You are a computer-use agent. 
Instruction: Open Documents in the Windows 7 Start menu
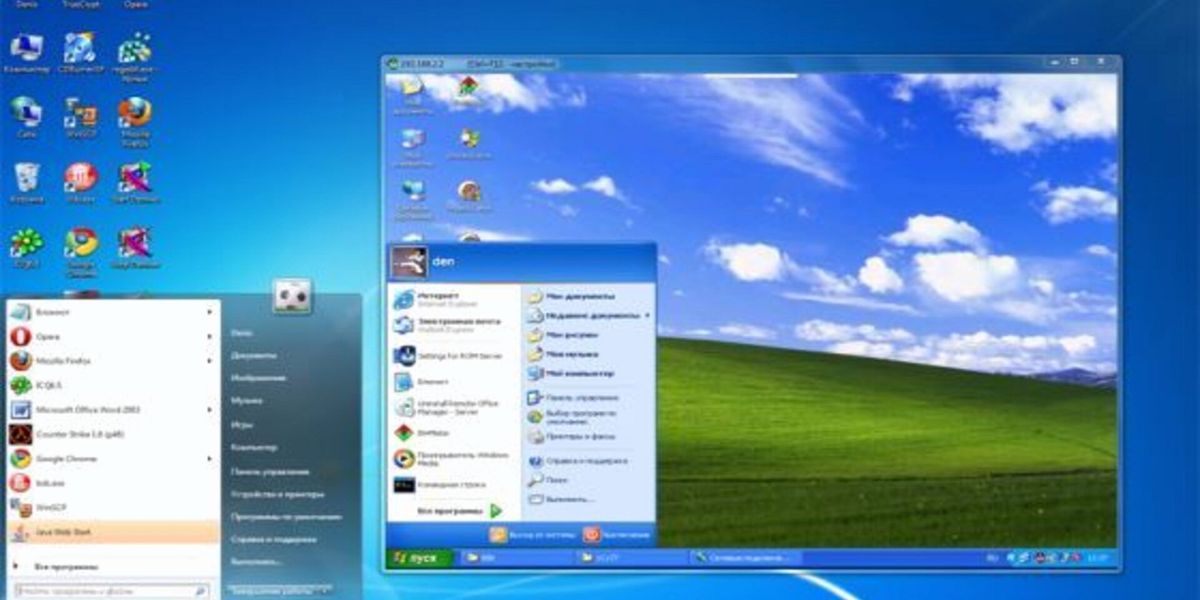coord(253,355)
